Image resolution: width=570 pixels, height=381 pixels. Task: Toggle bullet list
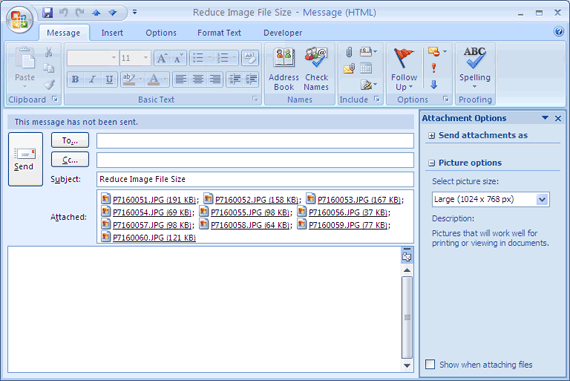[x=198, y=58]
